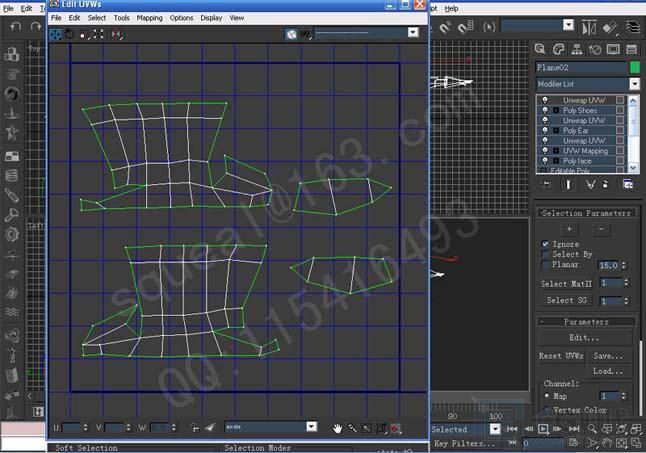
Task: Click the Load... button in Parameters
Action: pyautogui.click(x=609, y=371)
